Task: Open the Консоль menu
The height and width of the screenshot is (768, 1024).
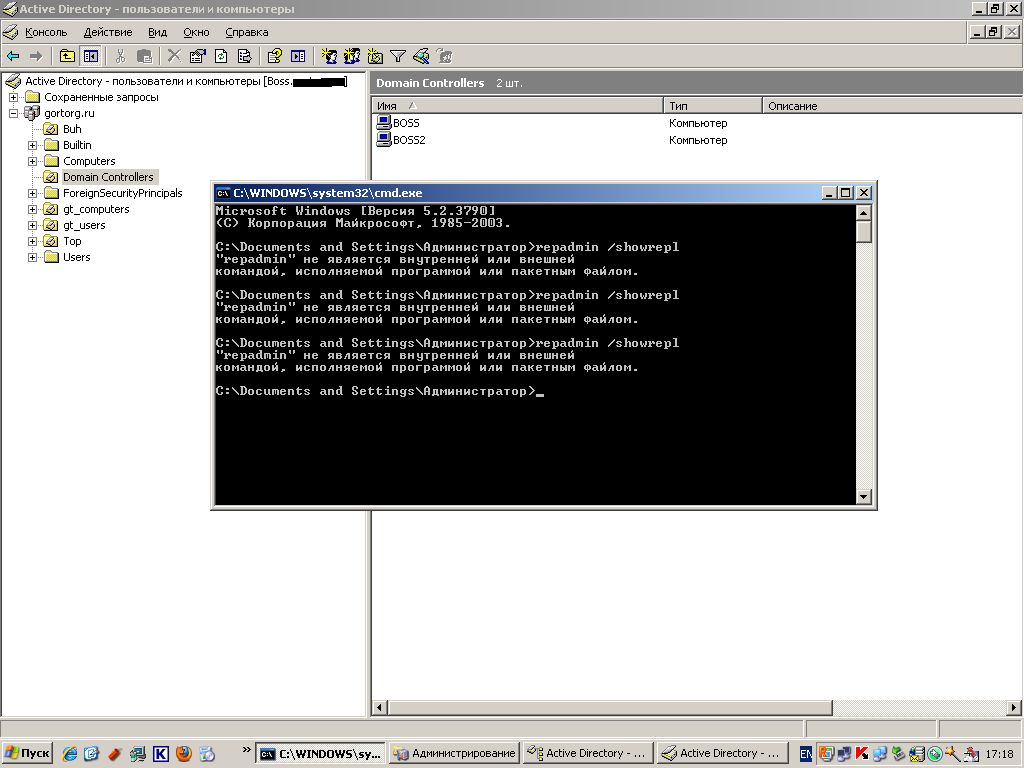Action: [x=46, y=32]
